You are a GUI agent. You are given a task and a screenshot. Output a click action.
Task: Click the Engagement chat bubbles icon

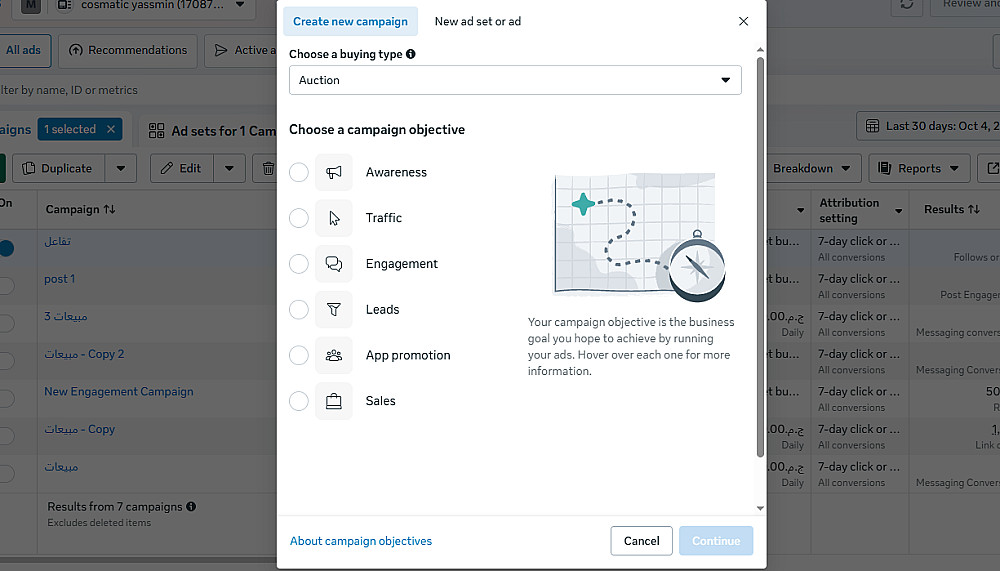click(334, 264)
